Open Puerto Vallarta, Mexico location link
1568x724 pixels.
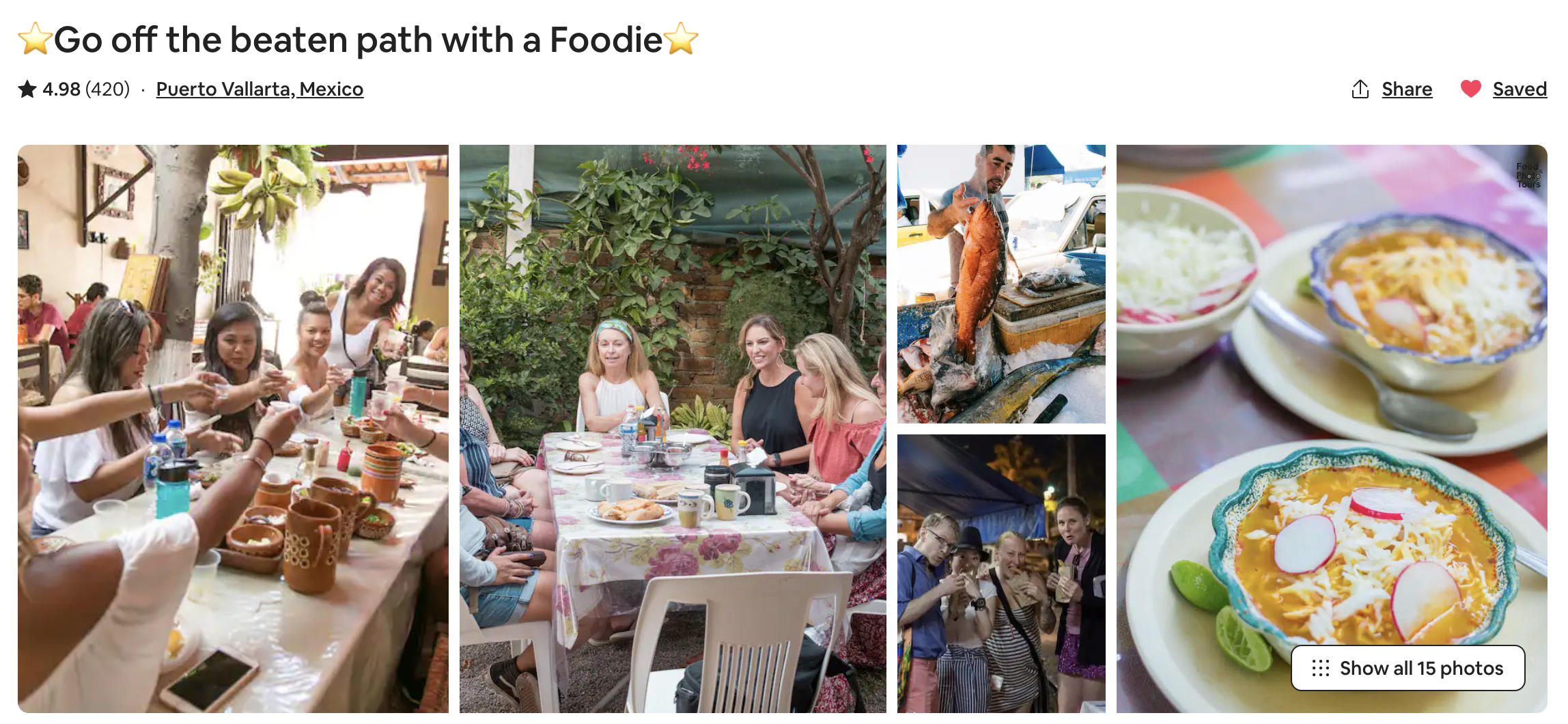click(260, 89)
